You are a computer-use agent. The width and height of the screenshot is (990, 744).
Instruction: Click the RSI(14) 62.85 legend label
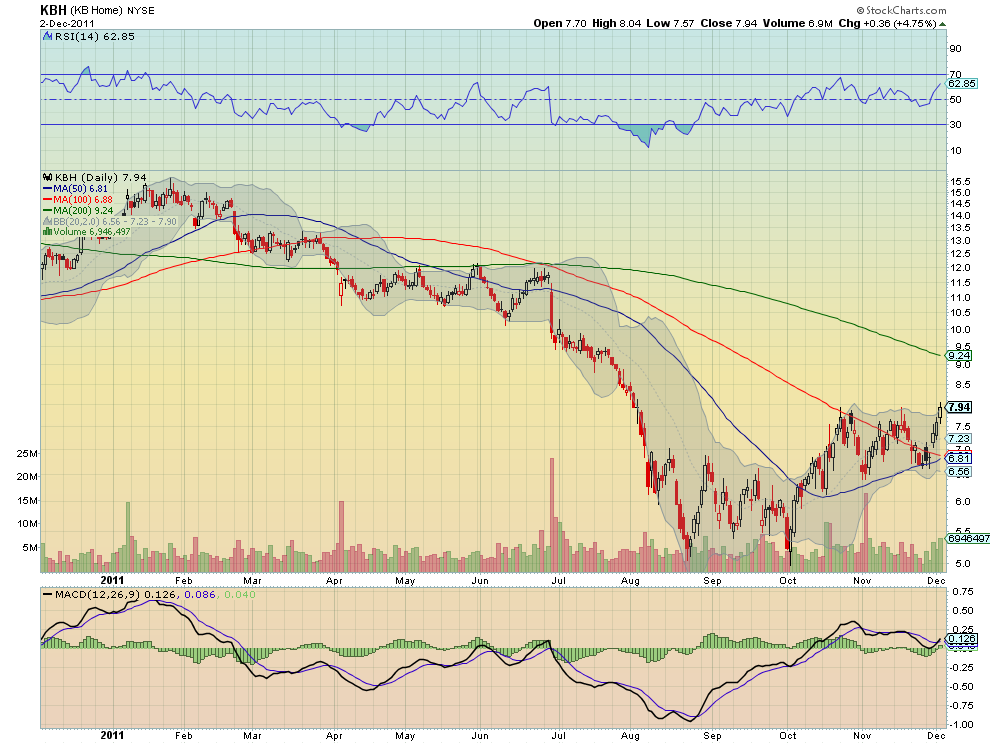(x=95, y=37)
